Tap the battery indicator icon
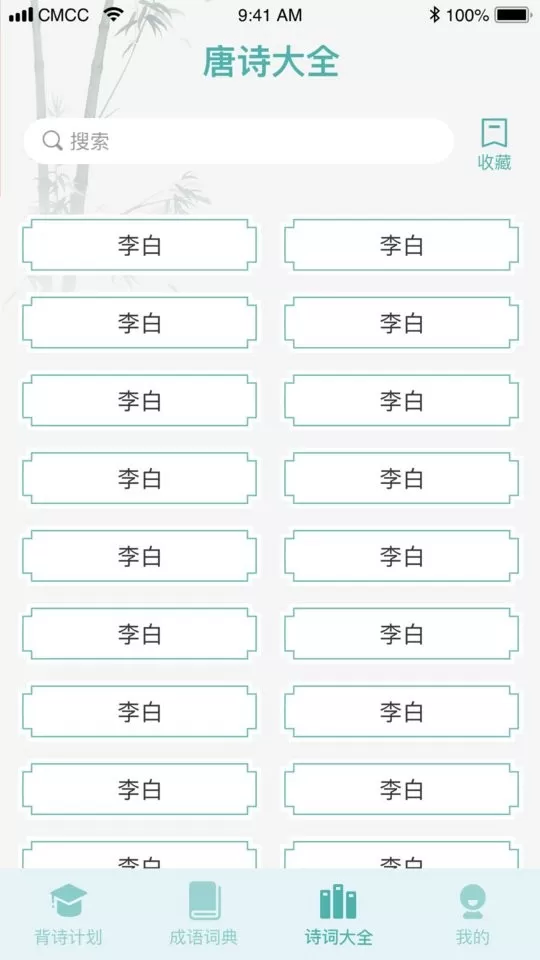Image resolution: width=540 pixels, height=960 pixels. click(x=514, y=15)
